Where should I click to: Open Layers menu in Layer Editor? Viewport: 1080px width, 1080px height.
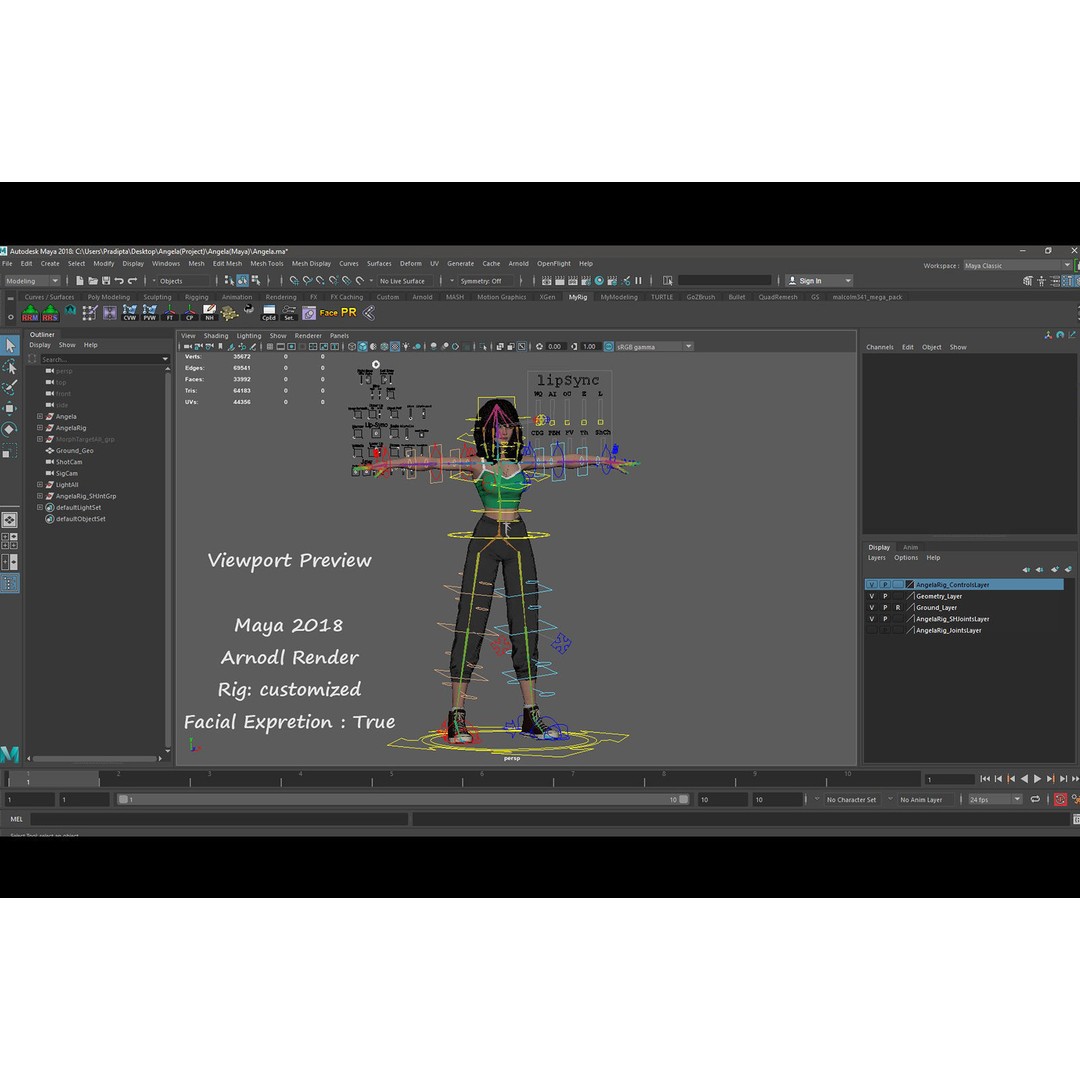point(876,557)
